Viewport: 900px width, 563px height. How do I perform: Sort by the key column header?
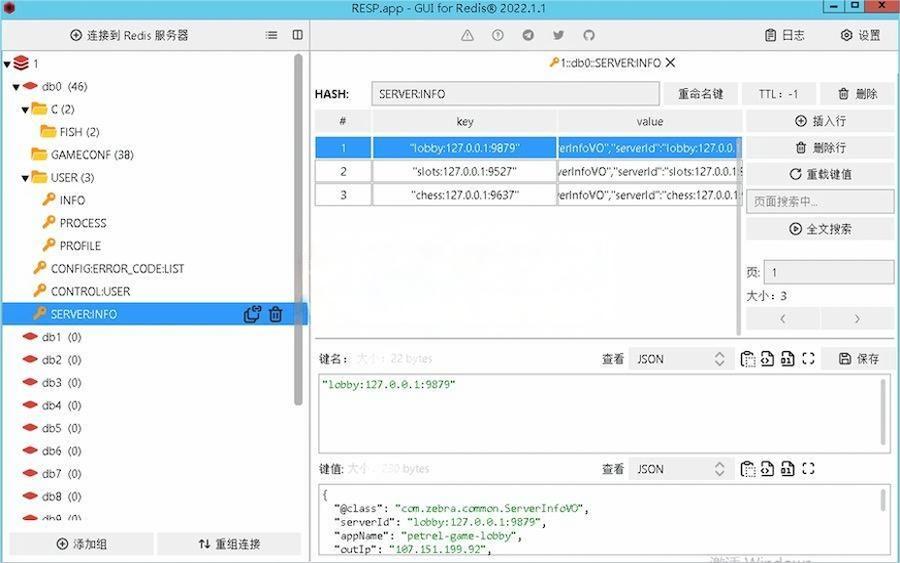tap(464, 122)
